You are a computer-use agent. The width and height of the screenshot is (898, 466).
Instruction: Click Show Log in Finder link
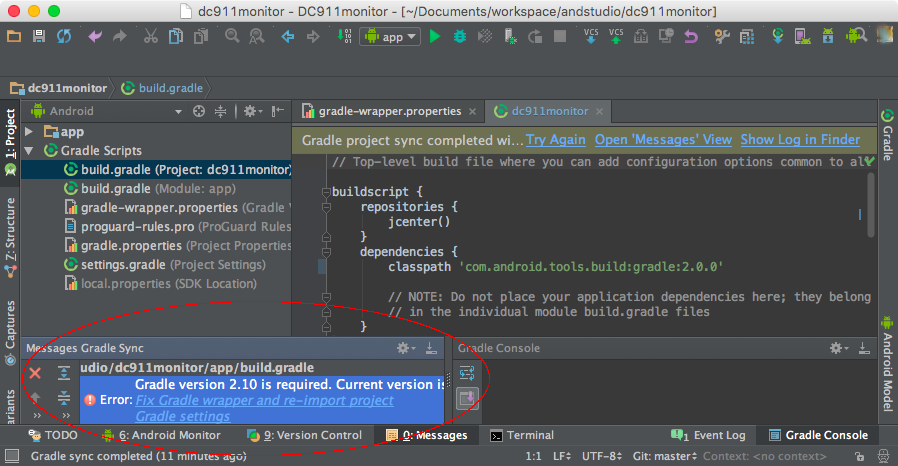(x=800, y=140)
